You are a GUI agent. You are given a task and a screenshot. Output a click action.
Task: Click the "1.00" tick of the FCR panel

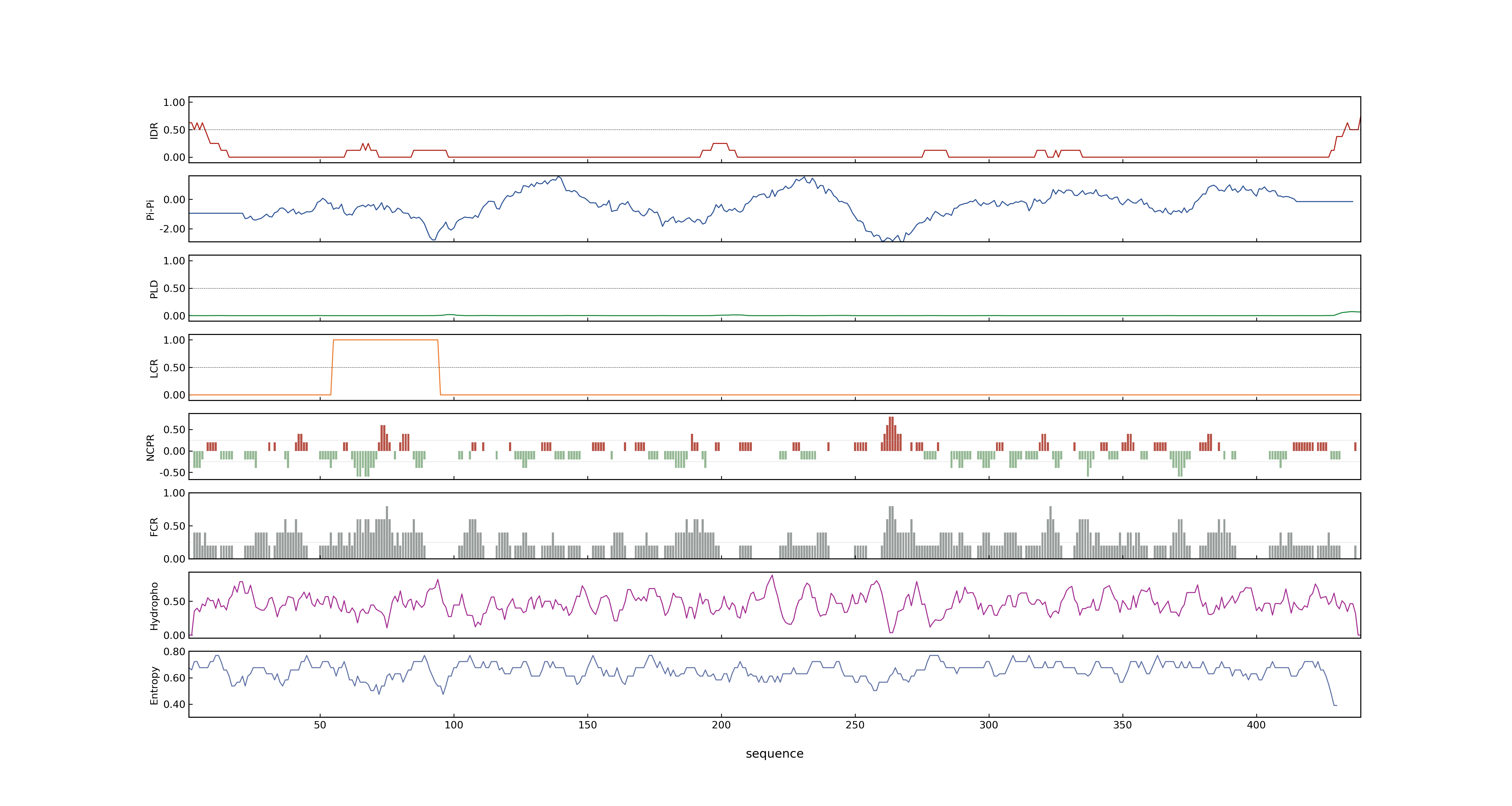(x=174, y=493)
